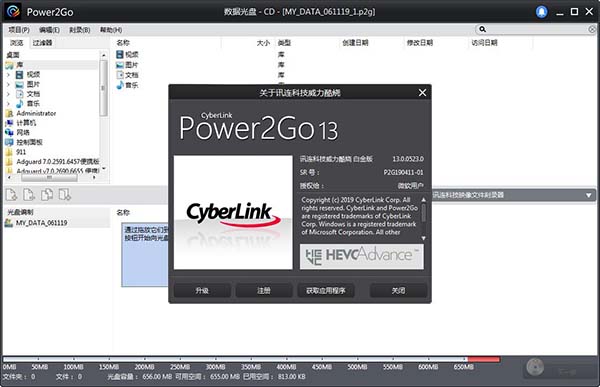Close the About dialog with X
This screenshot has width=600, height=387.
pos(422,93)
